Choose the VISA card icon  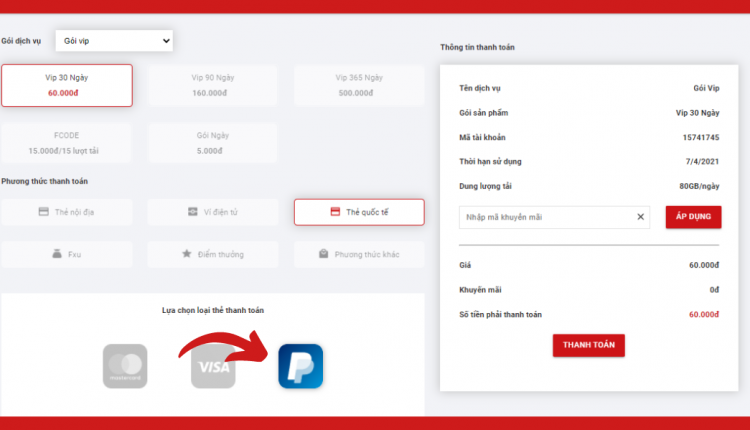click(213, 366)
